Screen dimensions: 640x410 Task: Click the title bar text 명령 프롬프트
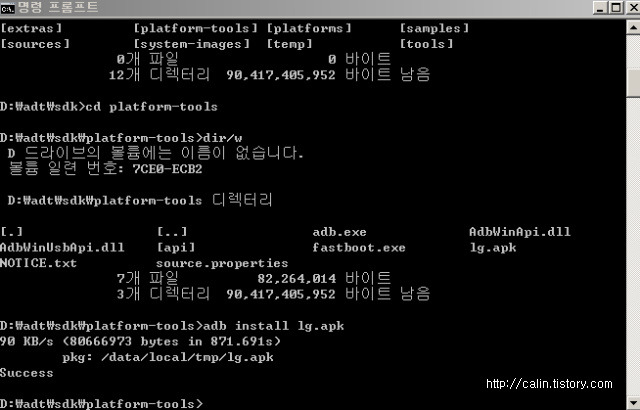click(58, 7)
